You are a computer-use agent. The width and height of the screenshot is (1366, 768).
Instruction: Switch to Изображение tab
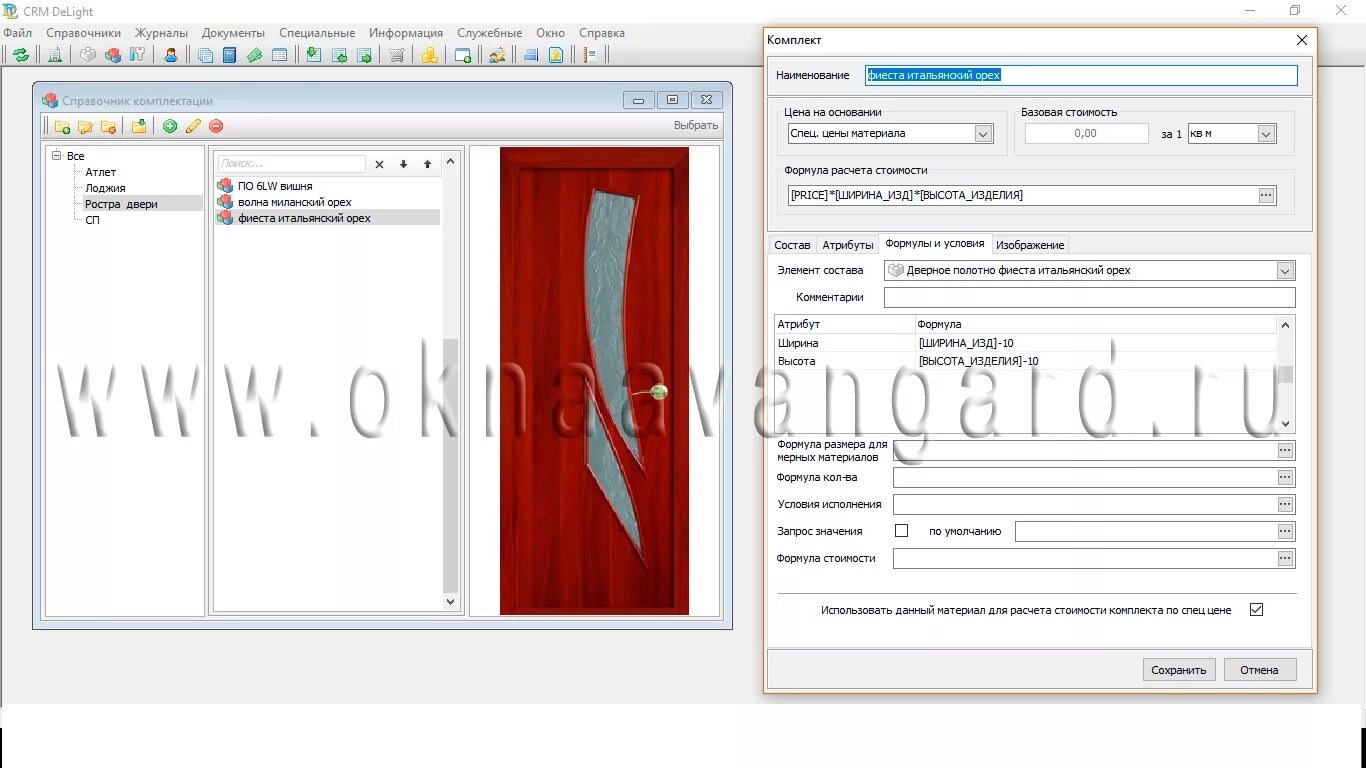1030,245
